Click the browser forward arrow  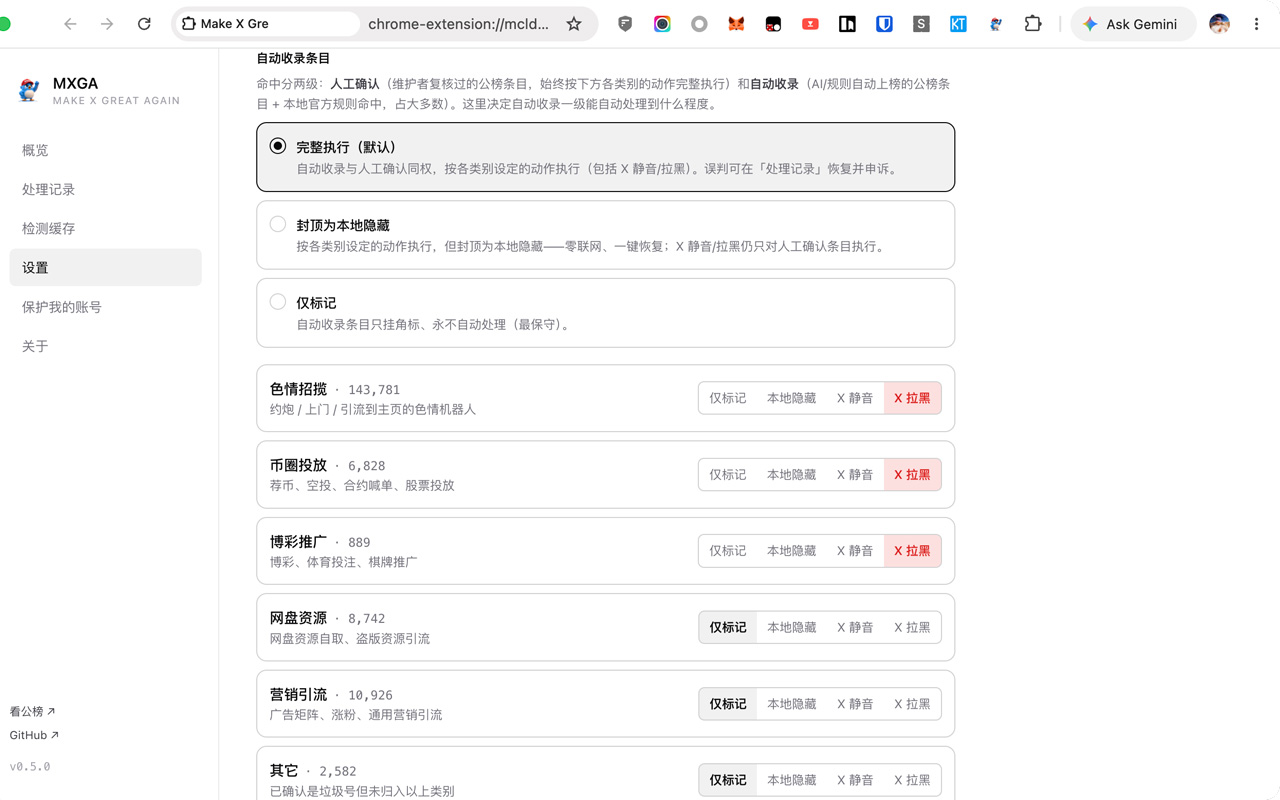pyautogui.click(x=107, y=24)
